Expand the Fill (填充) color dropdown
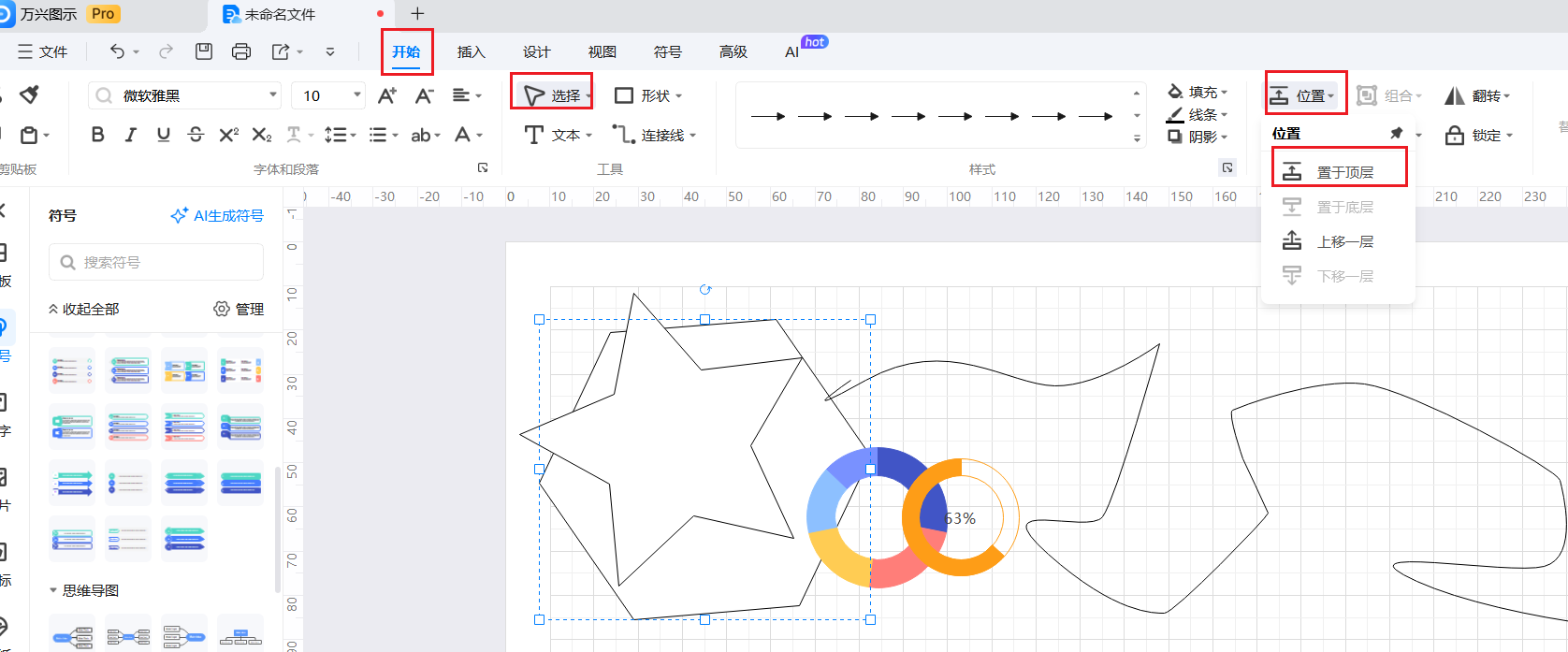The image size is (1568, 652). [x=1224, y=93]
